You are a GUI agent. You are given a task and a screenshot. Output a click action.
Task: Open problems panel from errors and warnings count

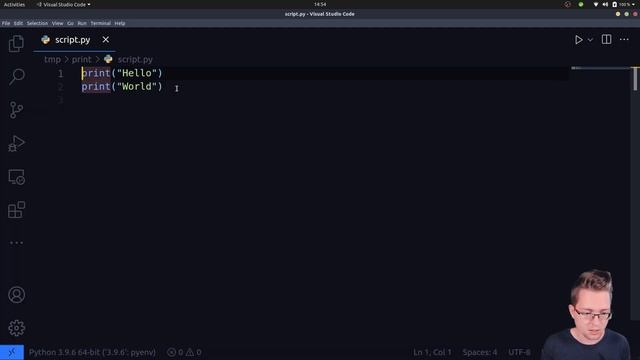point(184,352)
